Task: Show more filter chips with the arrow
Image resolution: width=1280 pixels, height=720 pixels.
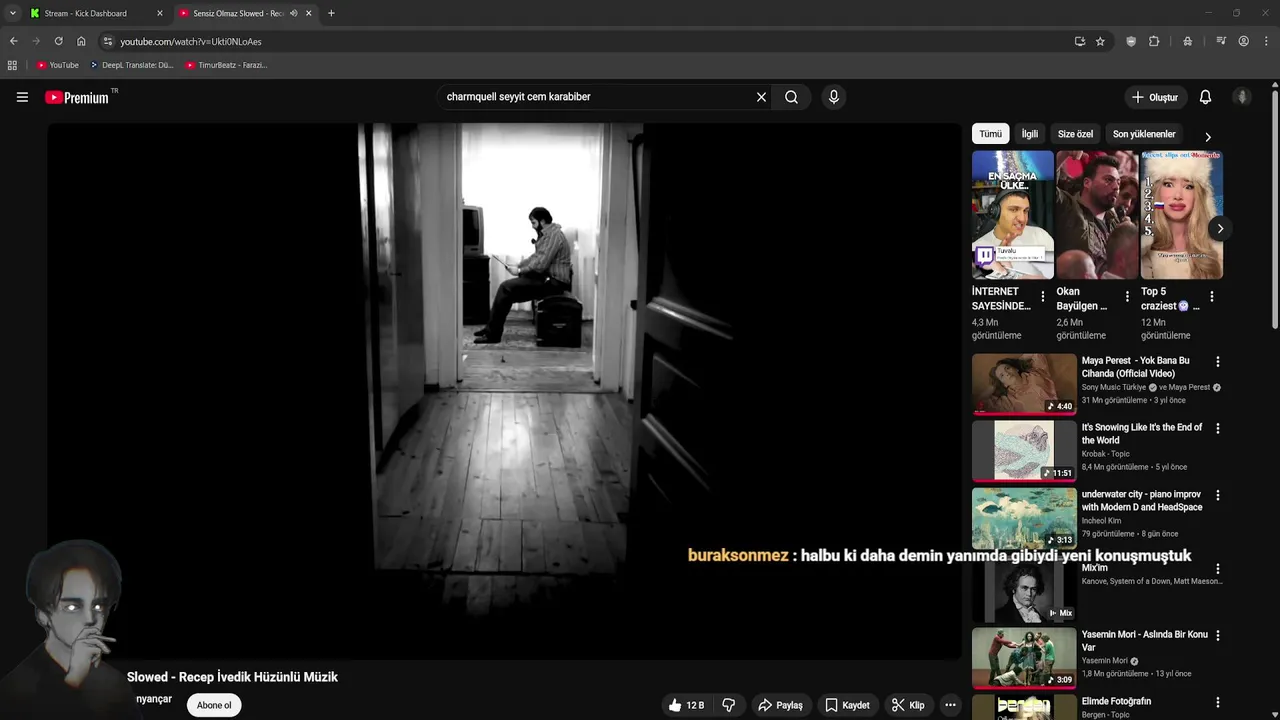Action: click(1207, 136)
